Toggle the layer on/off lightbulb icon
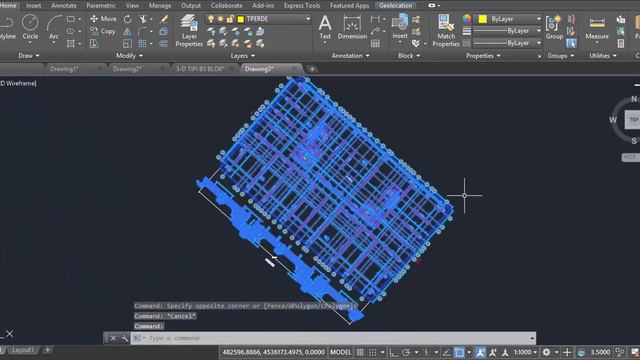 tap(211, 19)
